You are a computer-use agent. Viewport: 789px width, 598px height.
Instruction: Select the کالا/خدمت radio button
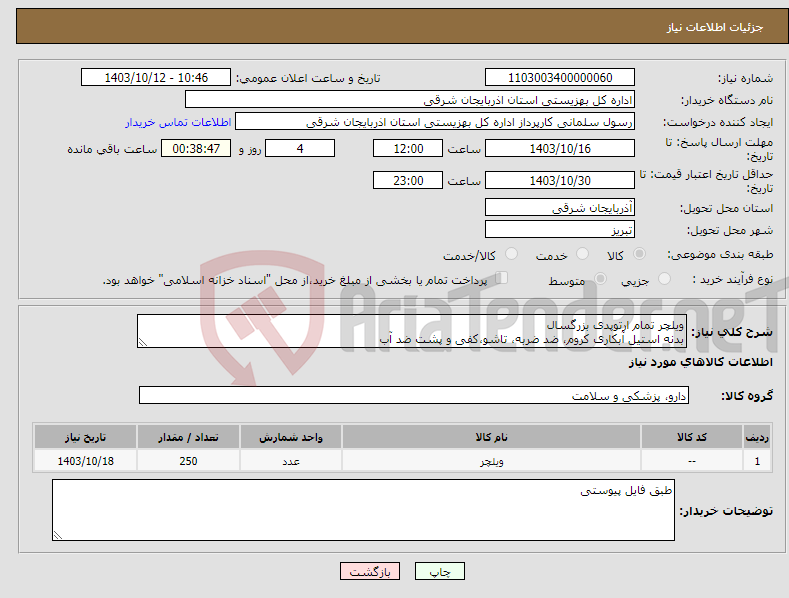click(x=511, y=254)
